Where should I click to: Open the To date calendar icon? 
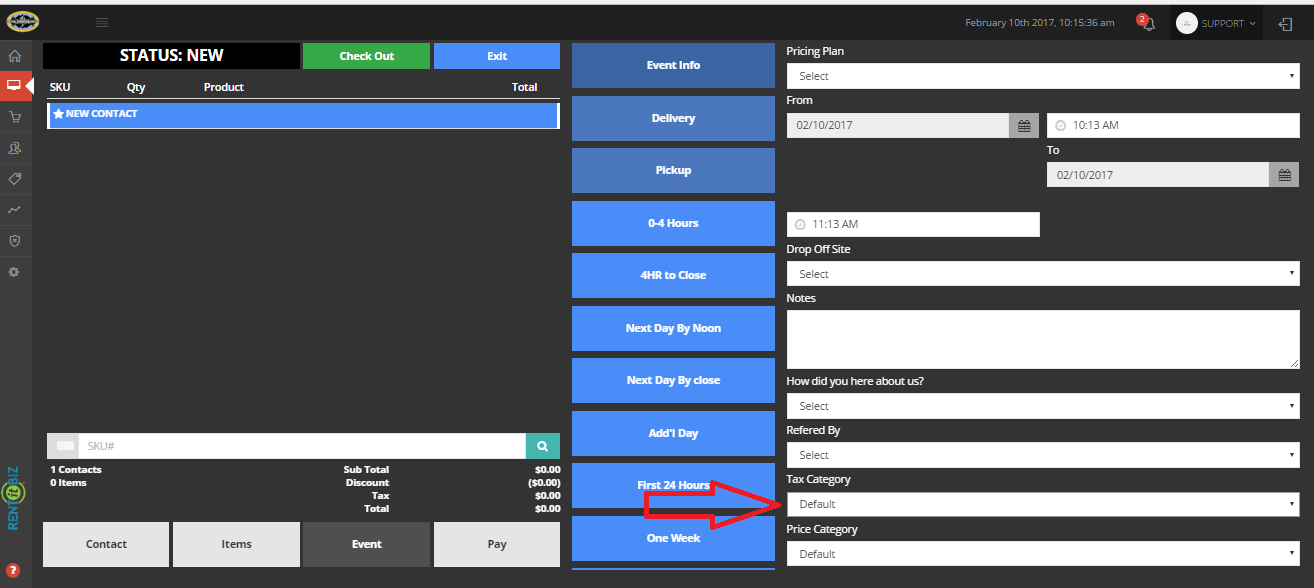[x=1285, y=175]
